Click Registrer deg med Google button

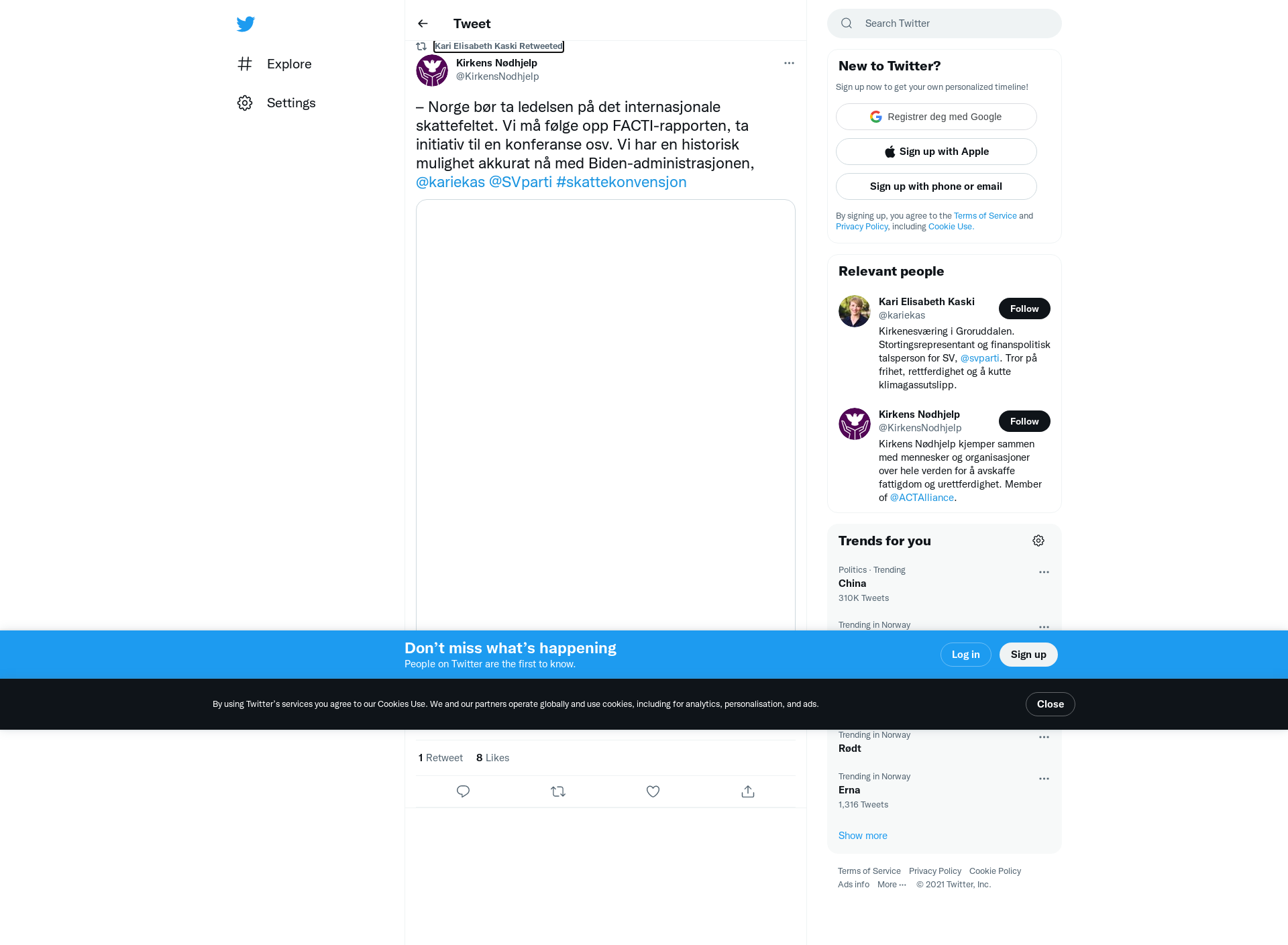click(x=936, y=117)
